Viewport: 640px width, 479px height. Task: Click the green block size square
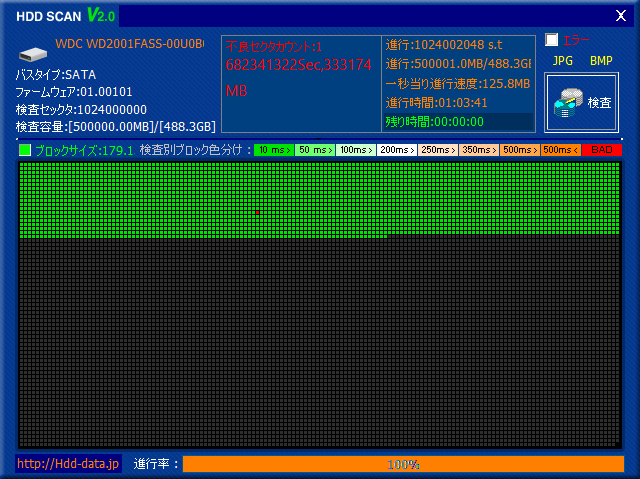pyautogui.click(x=25, y=150)
